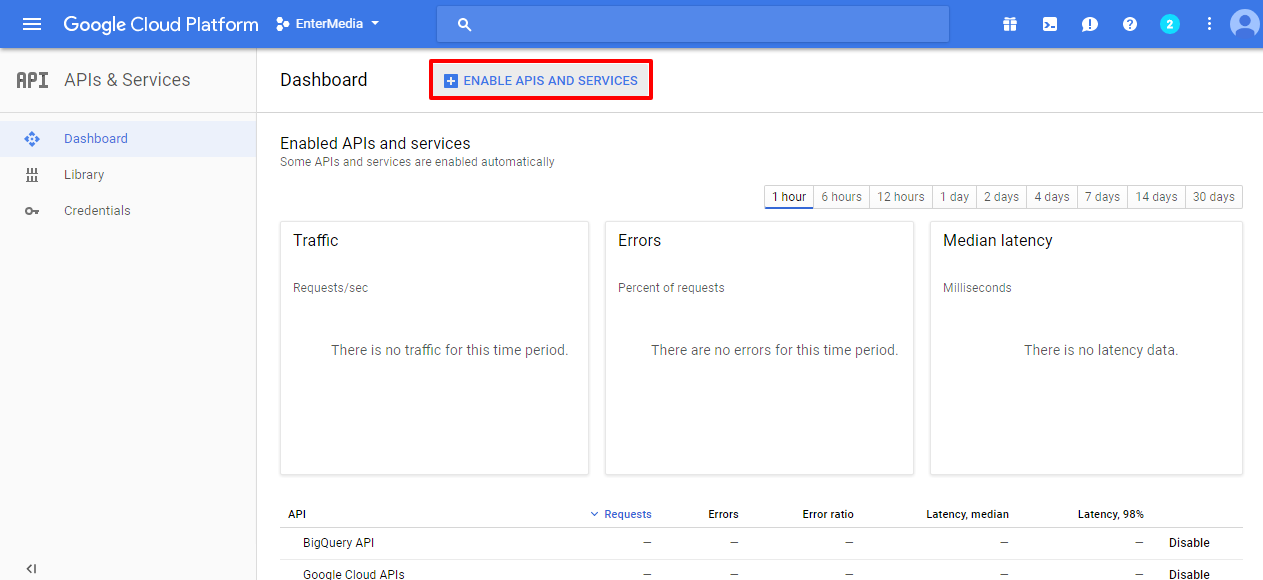1263x580 pixels.
Task: Show notifications badge with count 2
Action: [x=1170, y=24]
